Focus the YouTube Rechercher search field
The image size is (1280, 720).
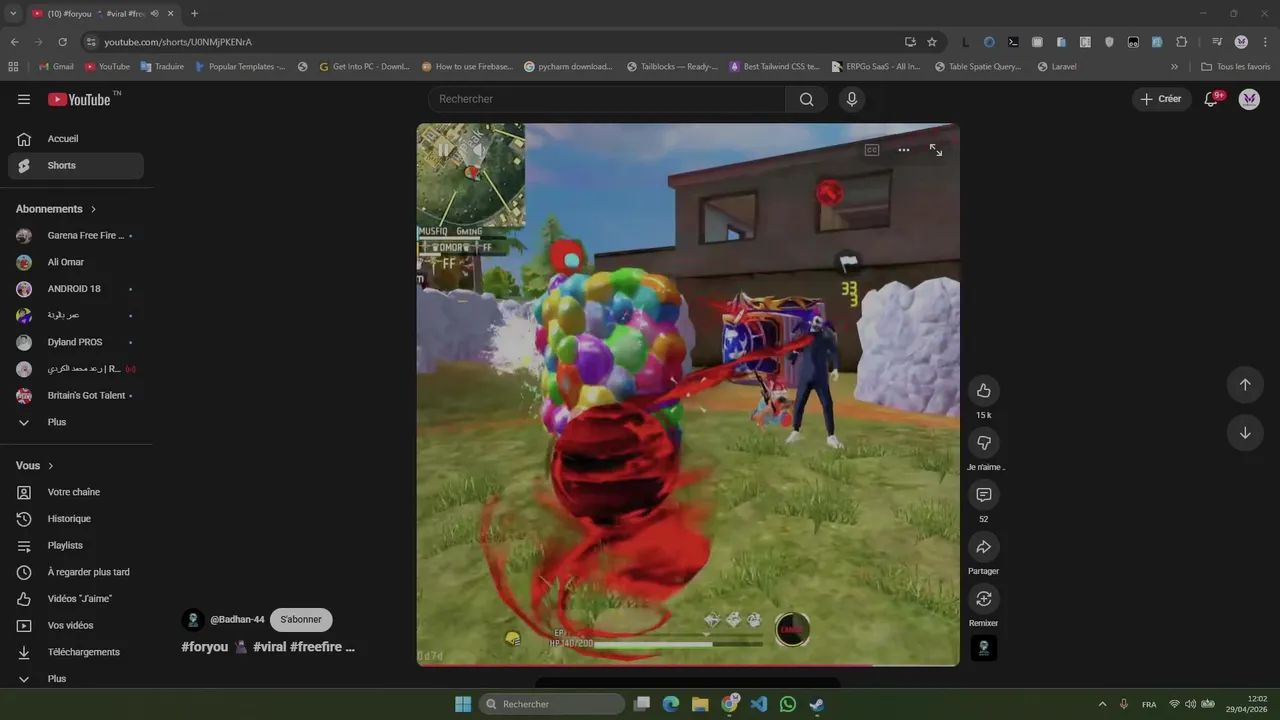[607, 99]
